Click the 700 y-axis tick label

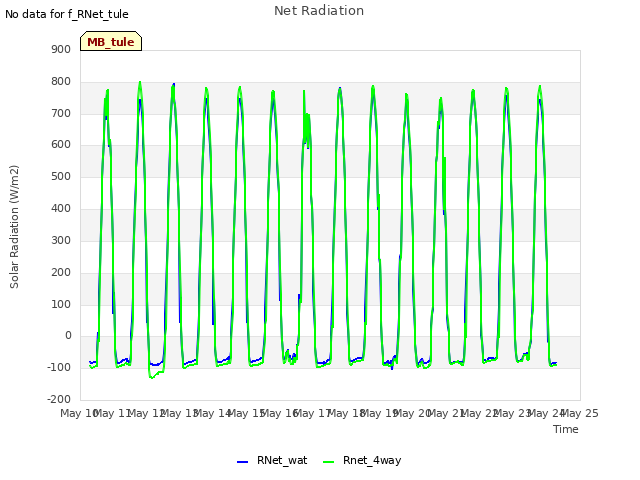61,113
